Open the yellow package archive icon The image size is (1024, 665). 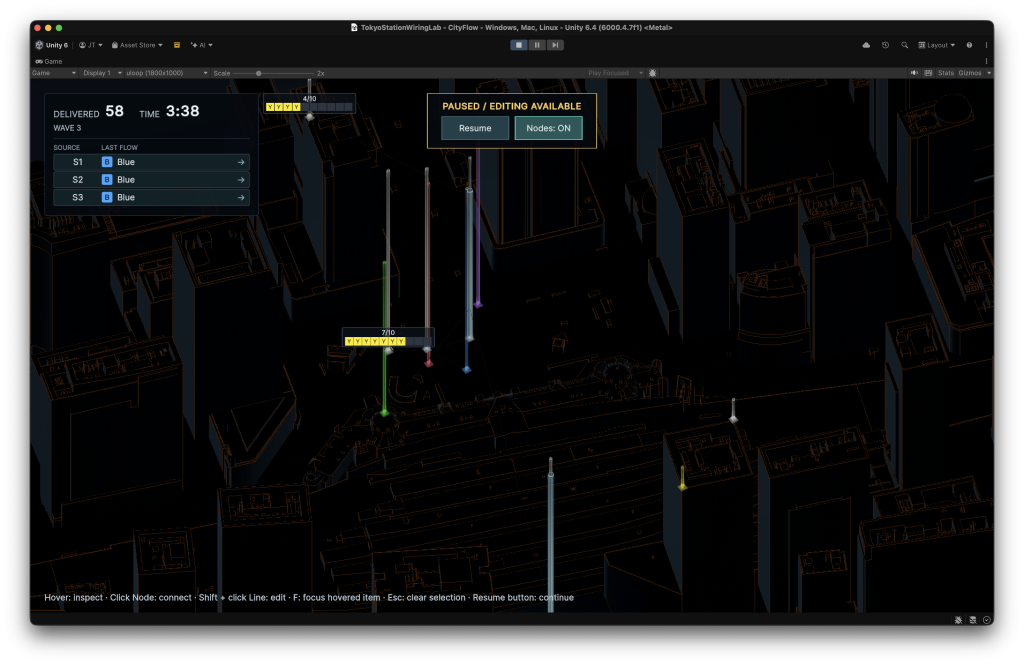[x=177, y=45]
